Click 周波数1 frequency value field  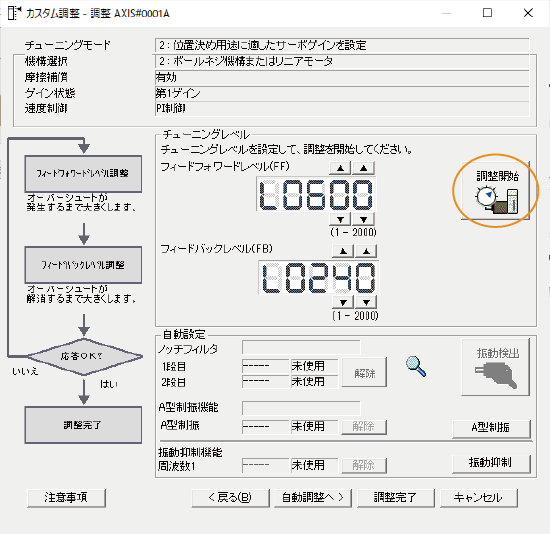click(265, 466)
